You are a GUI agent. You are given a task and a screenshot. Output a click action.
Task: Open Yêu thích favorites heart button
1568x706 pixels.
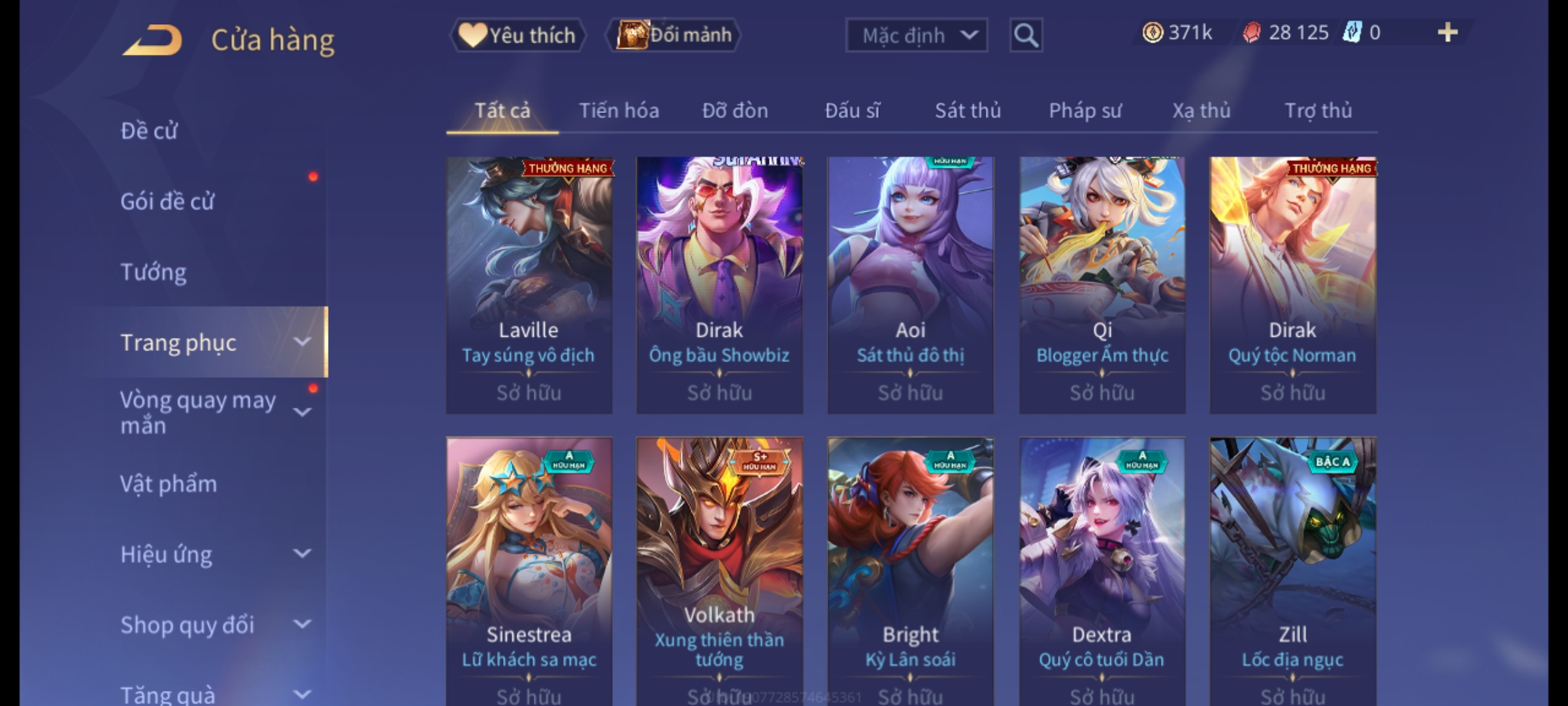[517, 35]
